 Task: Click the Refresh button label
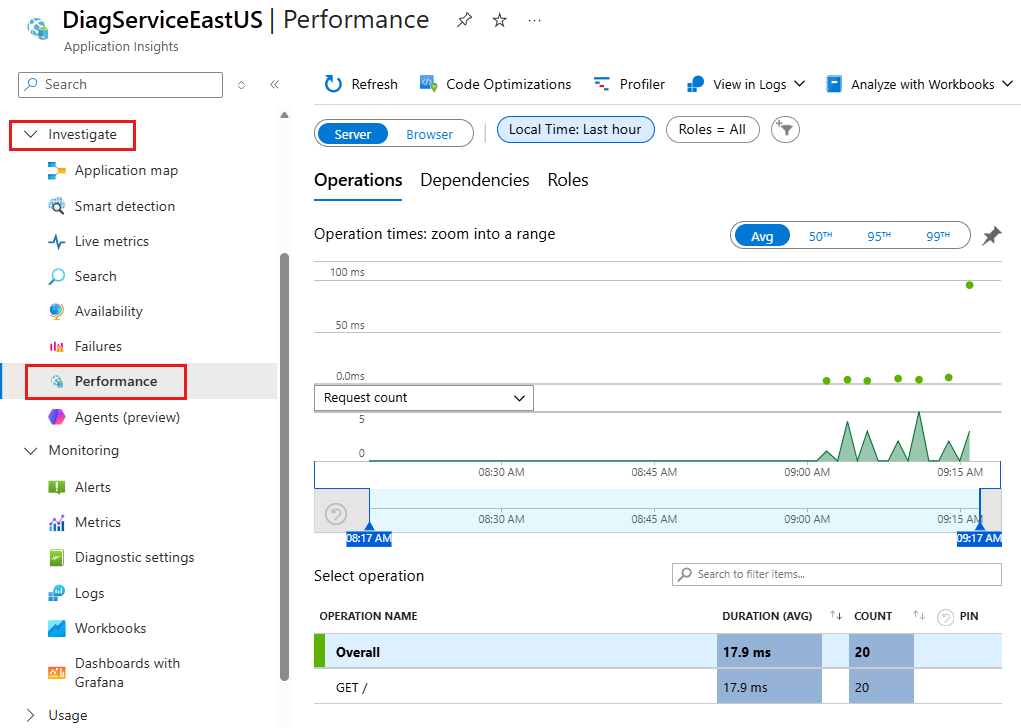[x=374, y=85]
